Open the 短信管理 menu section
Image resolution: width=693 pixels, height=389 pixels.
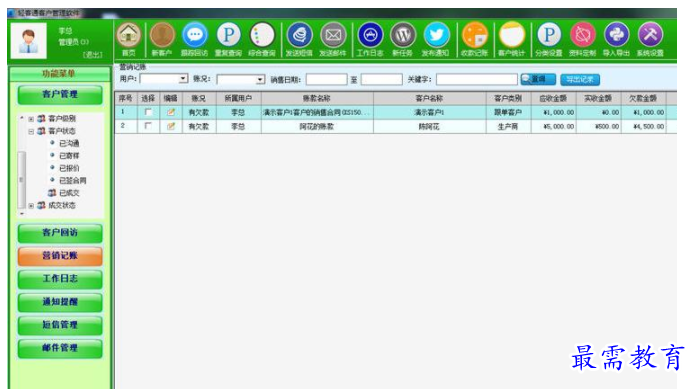pyautogui.click(x=60, y=325)
